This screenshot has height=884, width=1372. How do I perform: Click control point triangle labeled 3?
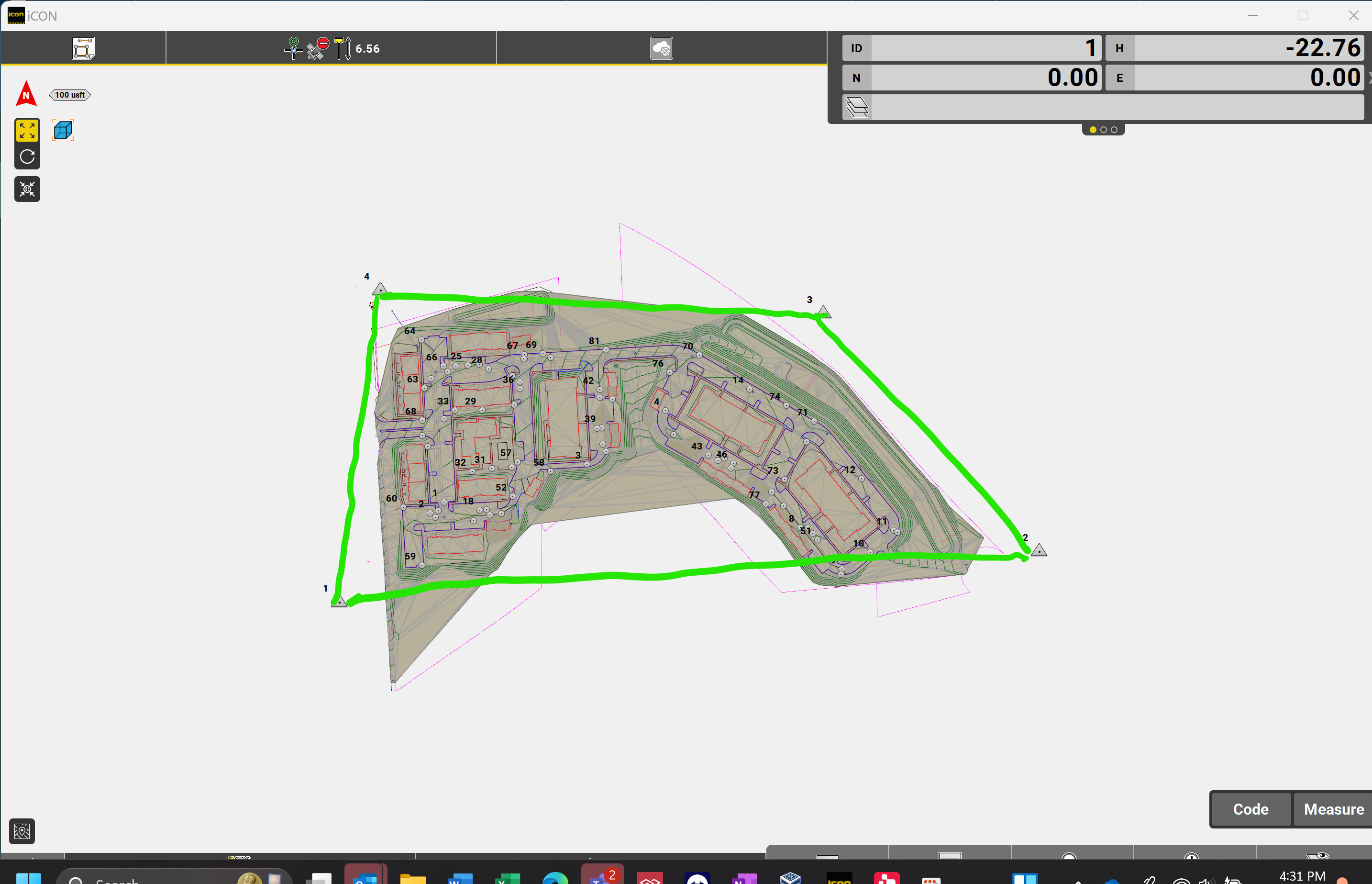[824, 312]
